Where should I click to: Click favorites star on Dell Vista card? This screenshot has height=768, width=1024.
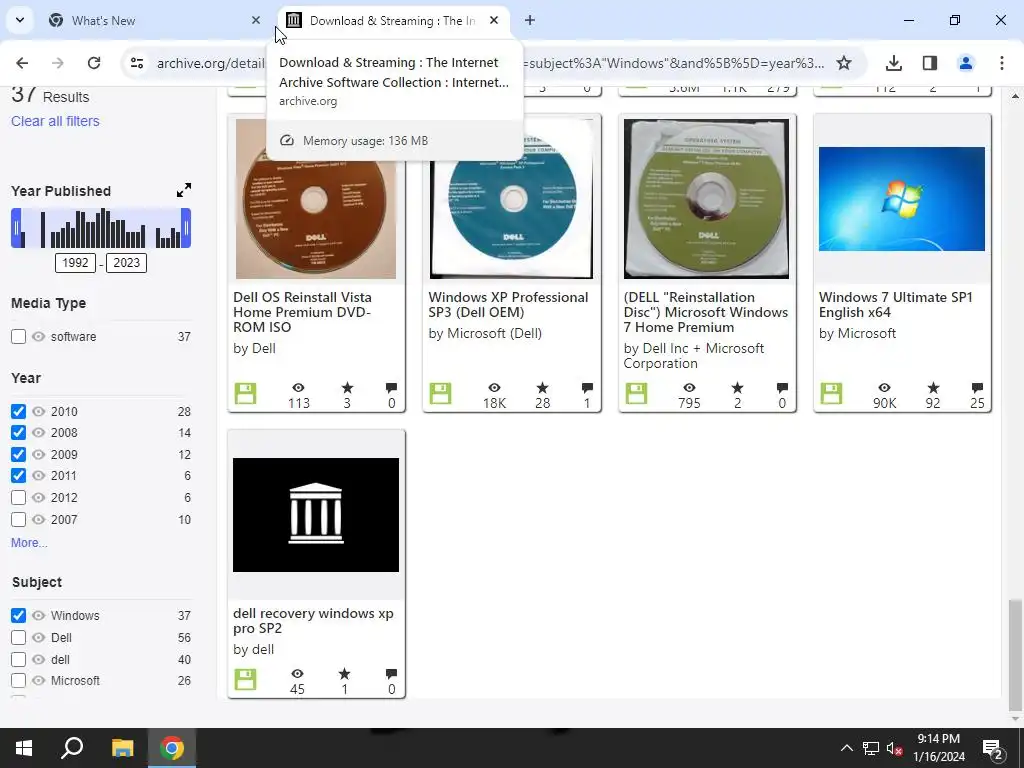(347, 388)
